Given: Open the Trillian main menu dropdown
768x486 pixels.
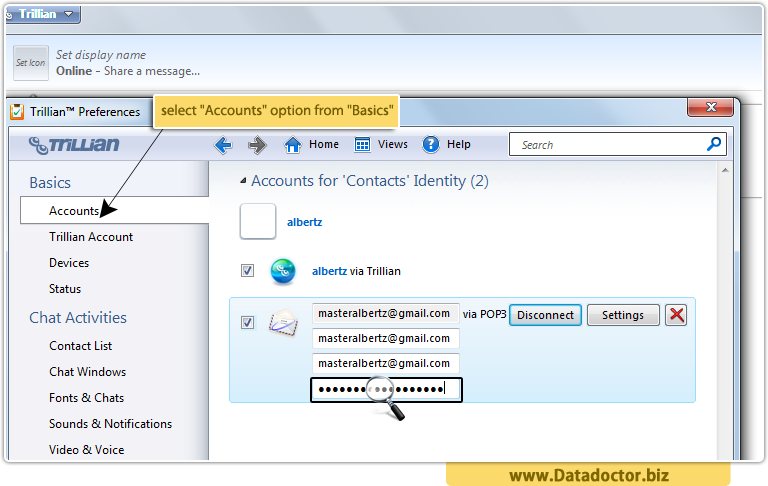Looking at the screenshot, I should click(43, 14).
